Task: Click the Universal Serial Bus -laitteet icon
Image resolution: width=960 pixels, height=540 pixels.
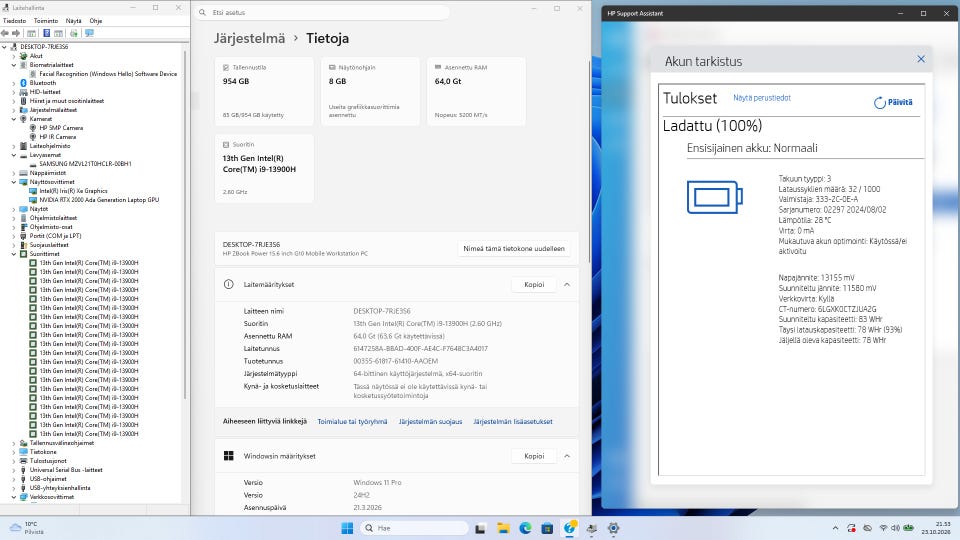Action: (x=23, y=470)
